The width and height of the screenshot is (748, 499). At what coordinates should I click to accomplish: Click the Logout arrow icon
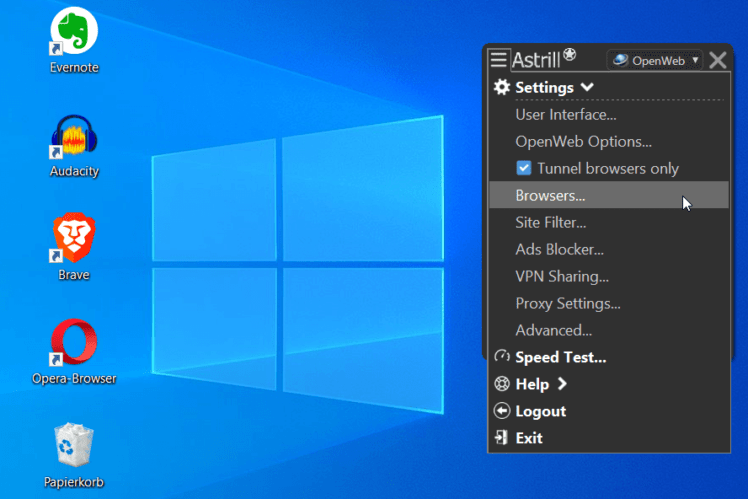(502, 411)
